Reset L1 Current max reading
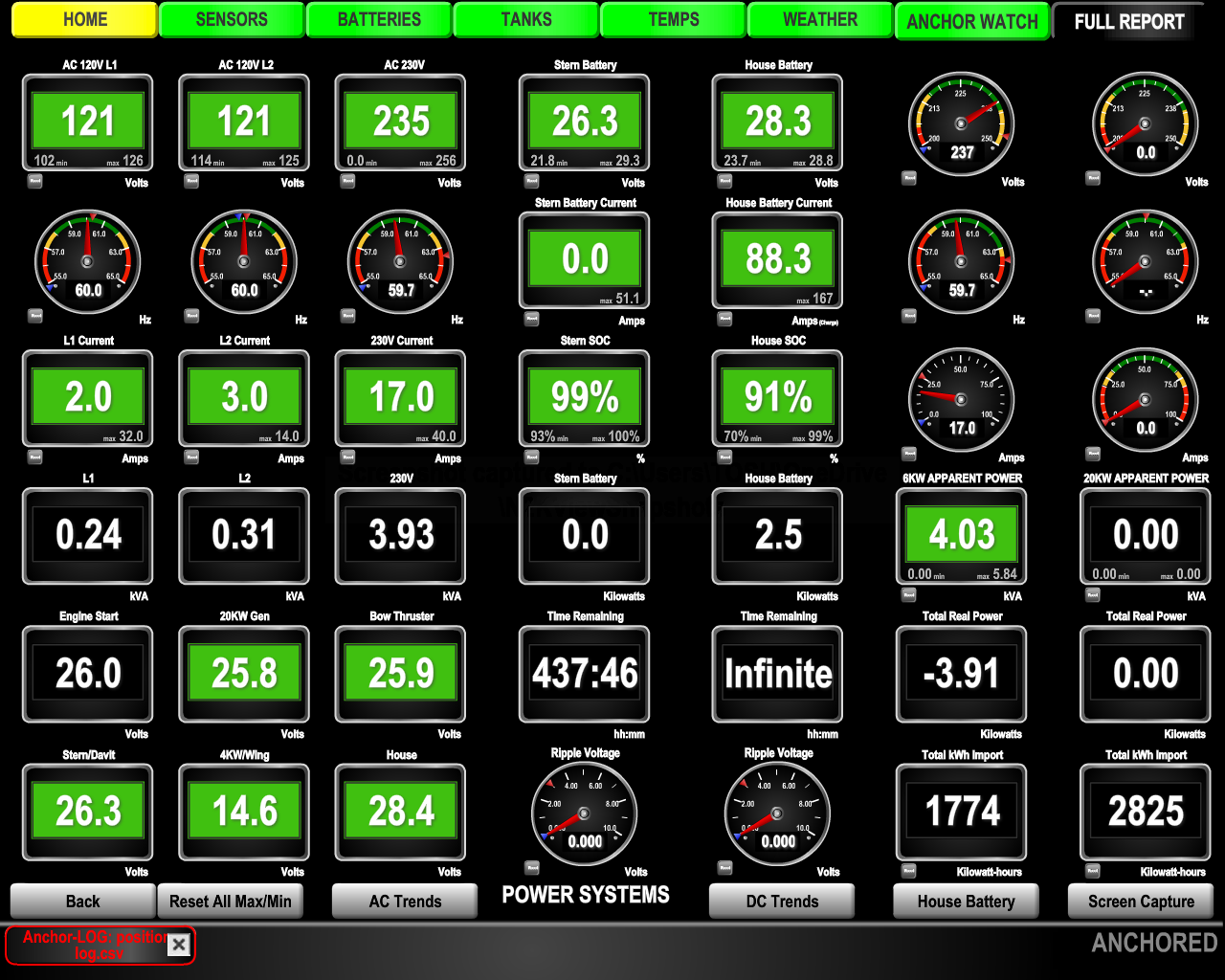 click(x=34, y=456)
